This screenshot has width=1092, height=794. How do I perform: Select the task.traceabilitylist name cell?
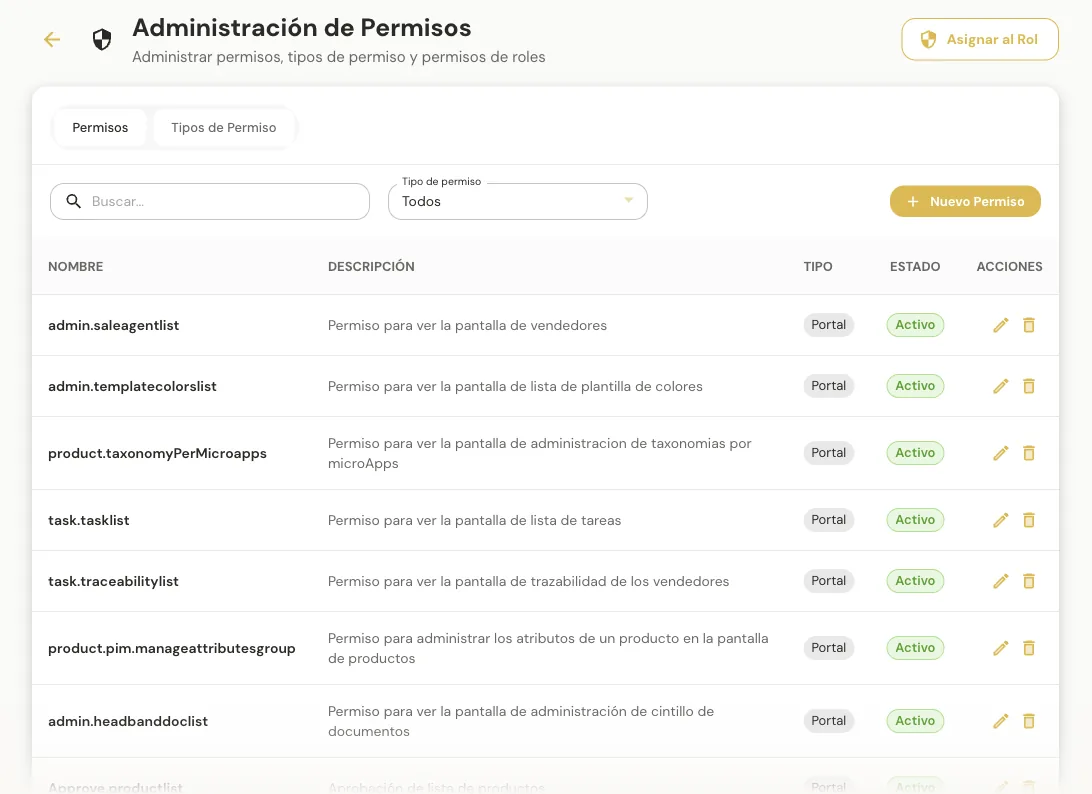[114, 581]
